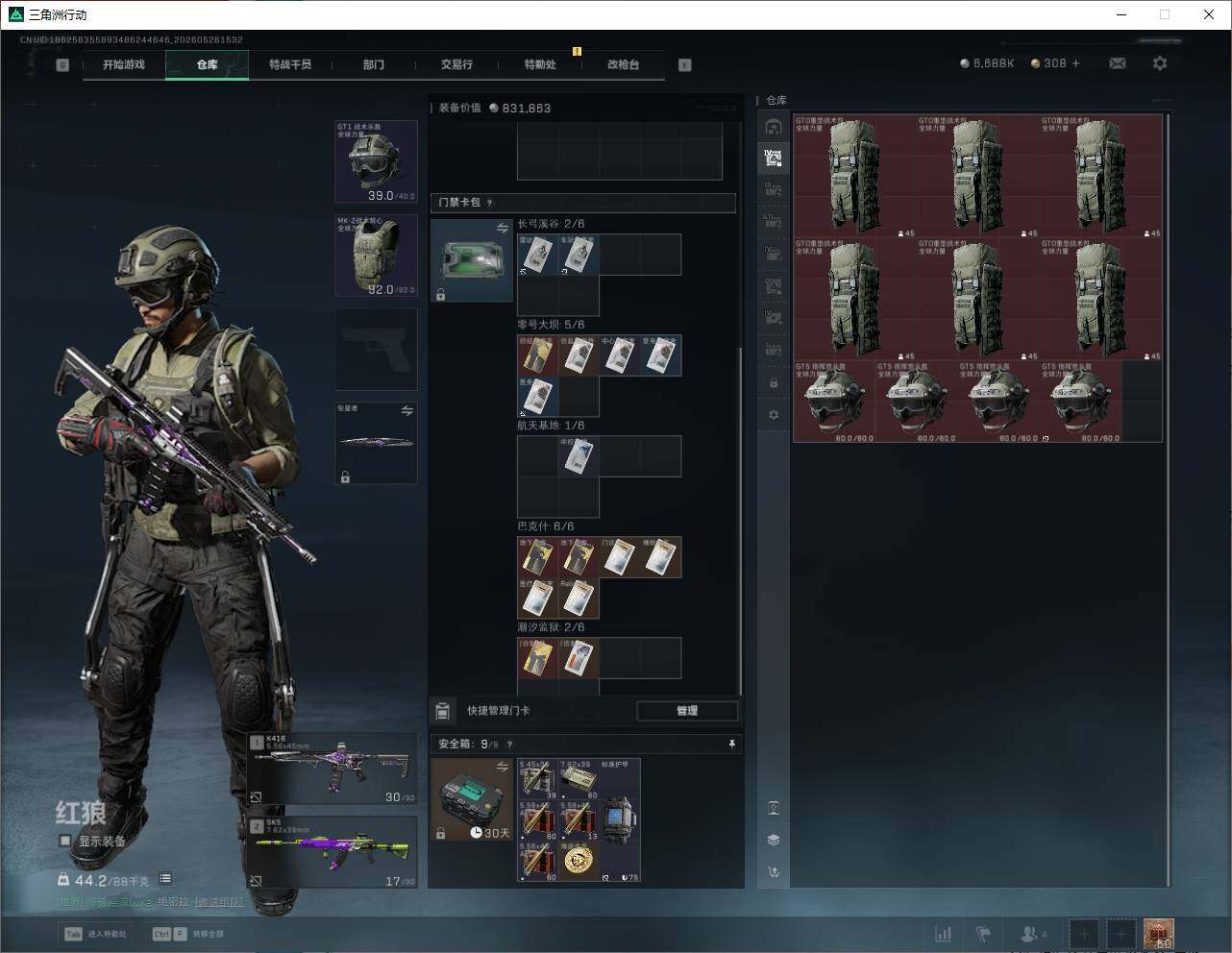This screenshot has width=1232, height=953.
Task: Swap the access card pack container
Action: (x=502, y=228)
